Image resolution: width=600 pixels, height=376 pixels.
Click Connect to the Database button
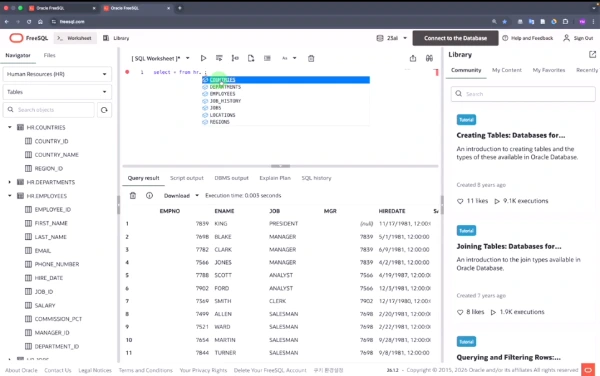(455, 38)
